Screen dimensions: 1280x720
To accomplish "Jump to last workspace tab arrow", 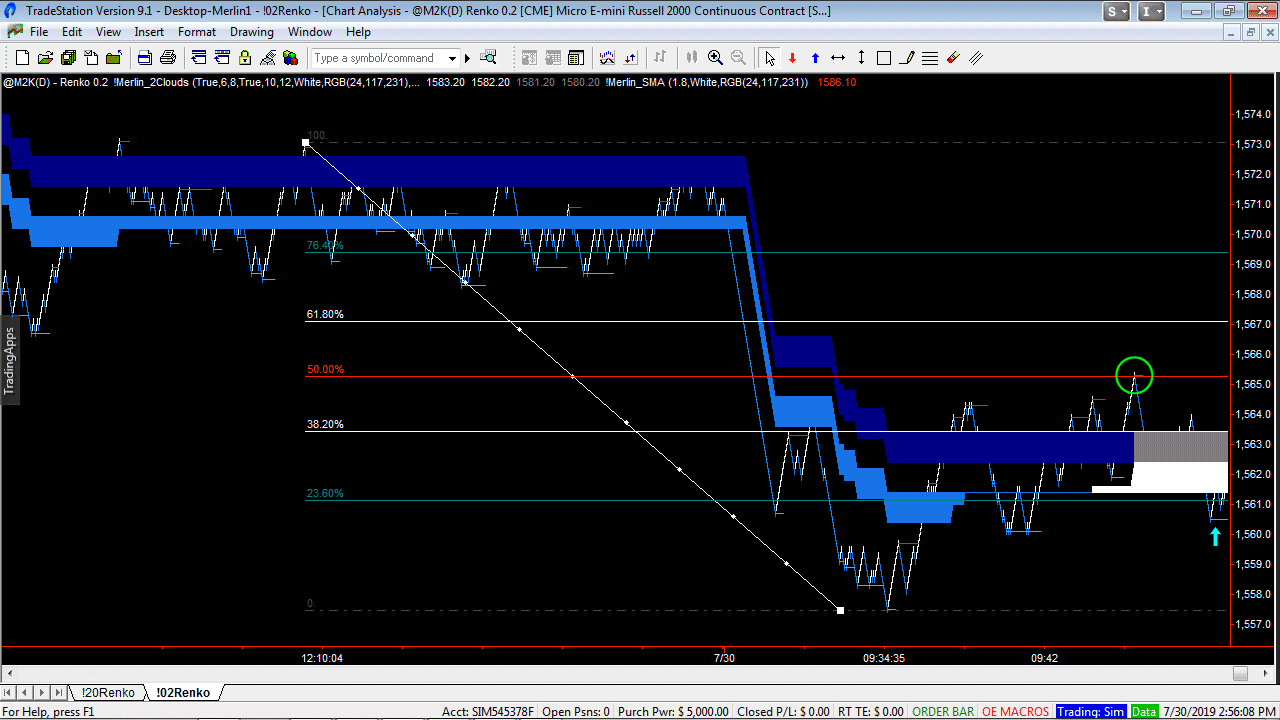I will [x=59, y=692].
